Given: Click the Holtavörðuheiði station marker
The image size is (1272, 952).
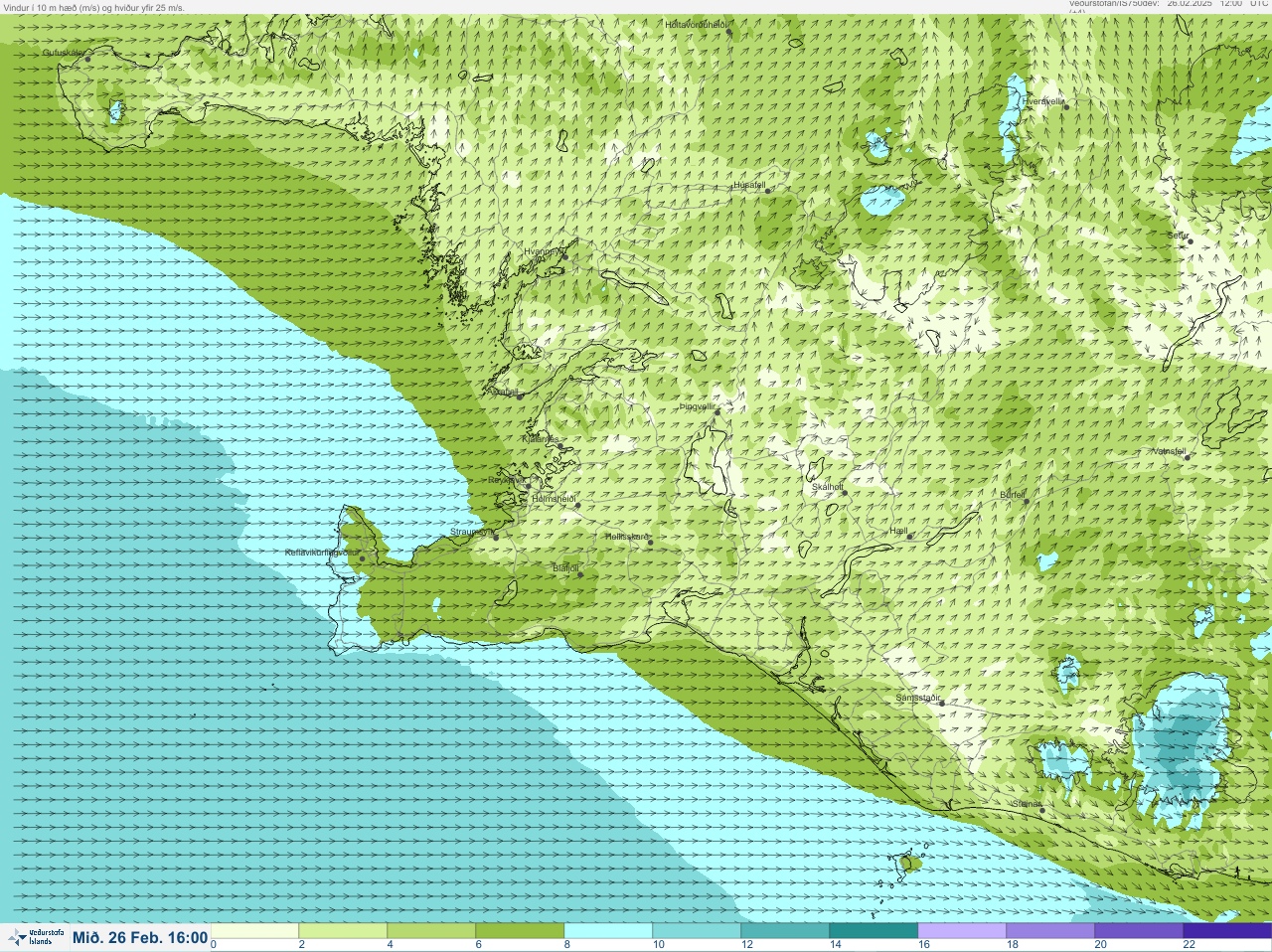Looking at the screenshot, I should coord(728,32).
